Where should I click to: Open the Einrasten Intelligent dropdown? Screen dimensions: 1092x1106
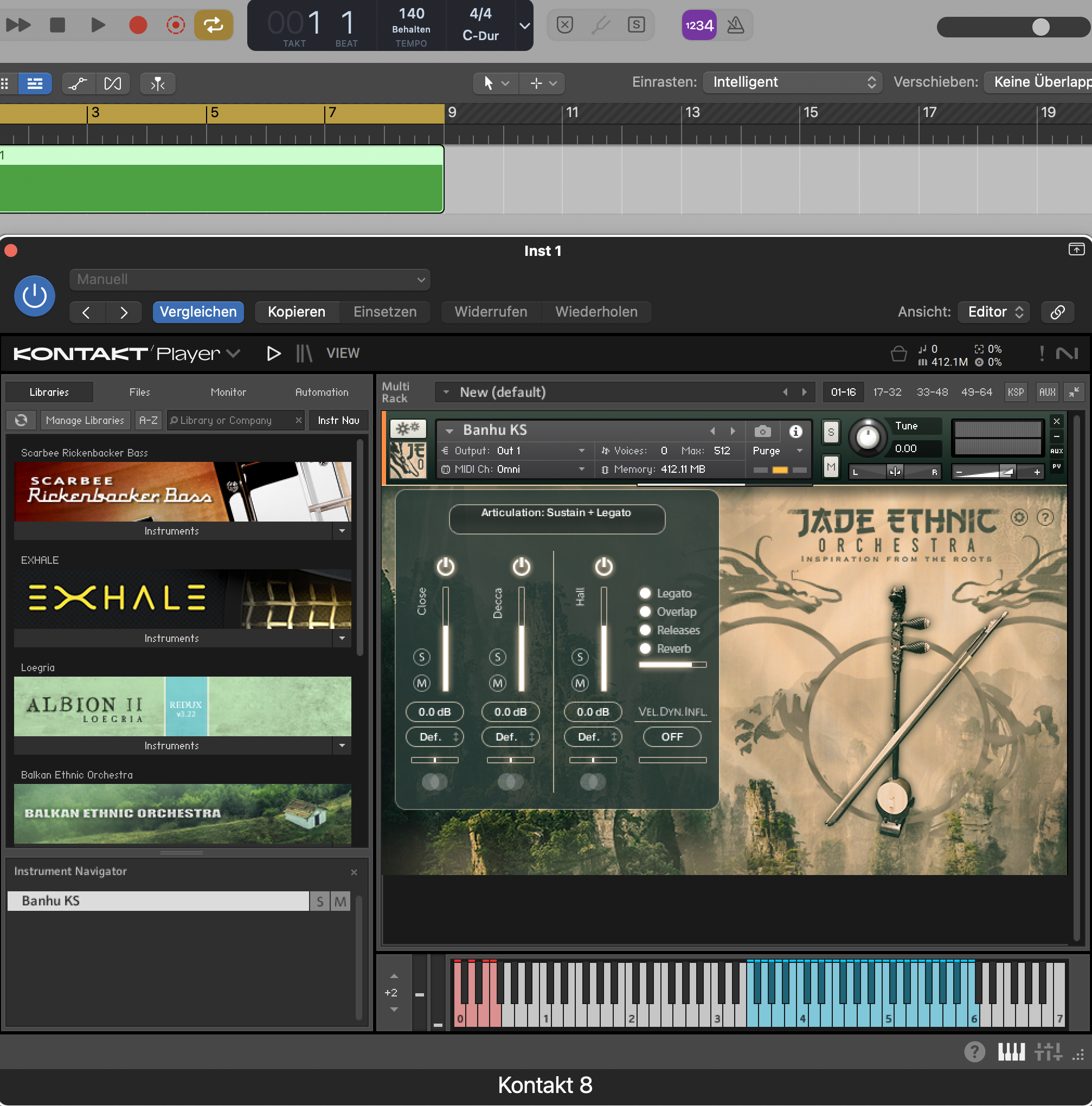click(x=792, y=82)
